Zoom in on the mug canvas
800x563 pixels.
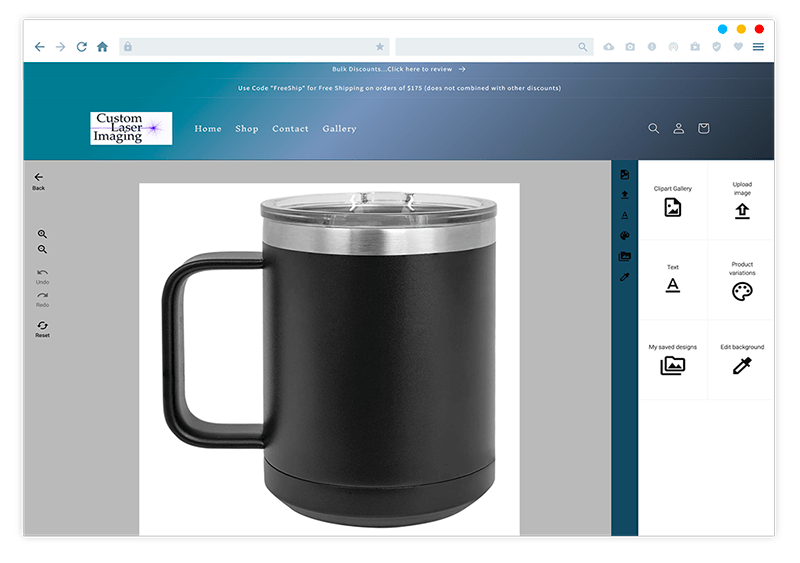pos(42,234)
